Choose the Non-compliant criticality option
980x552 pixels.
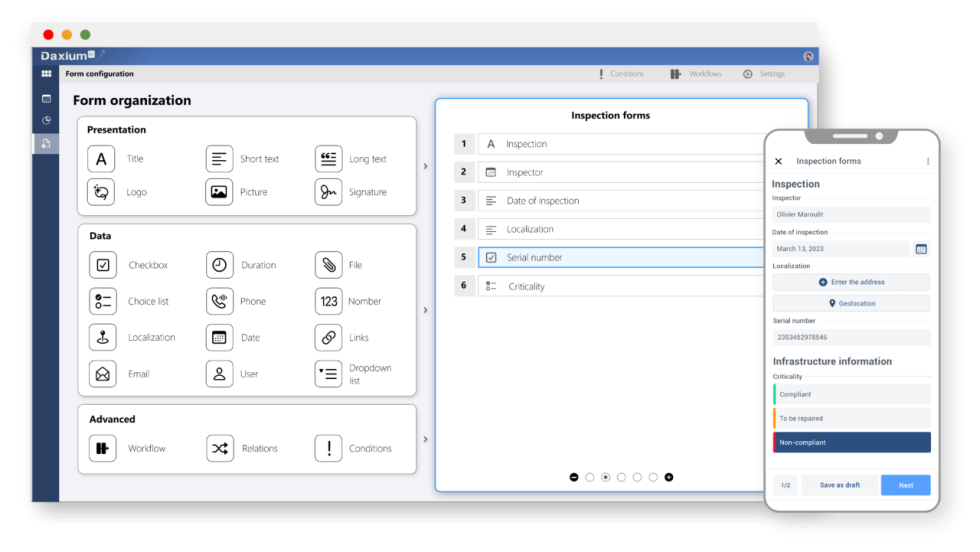click(x=851, y=442)
